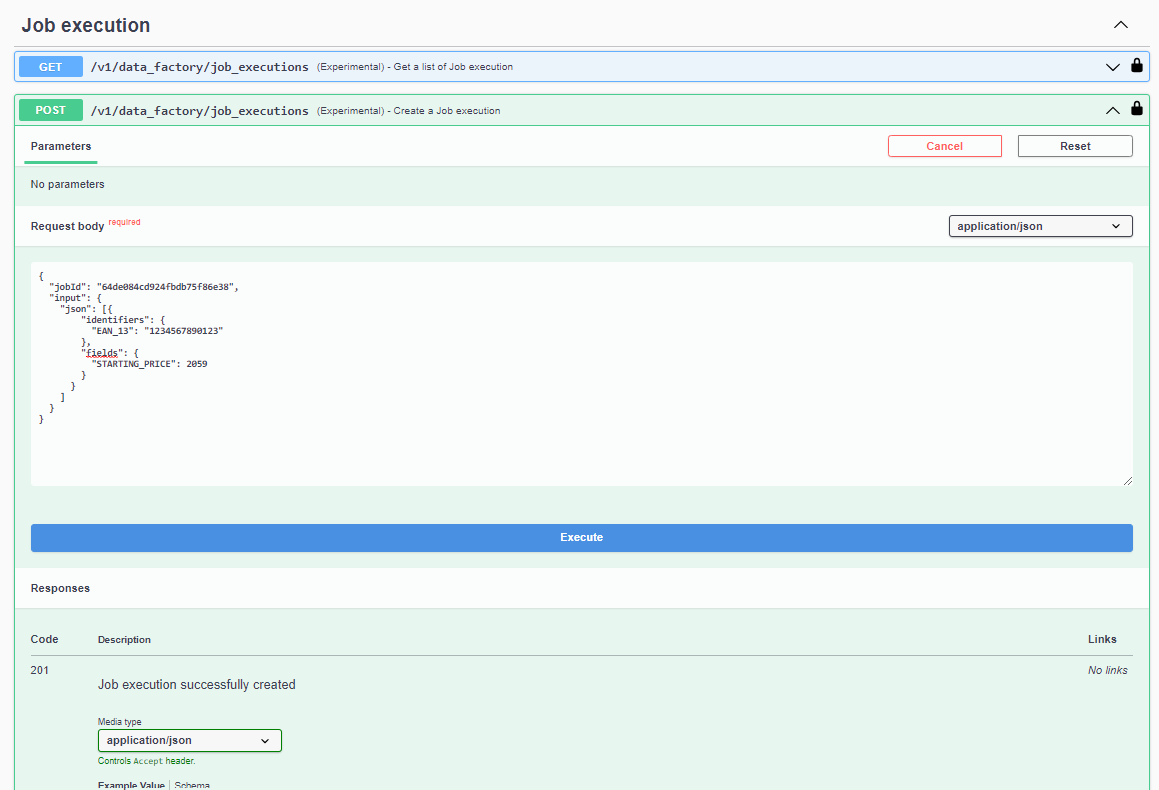The width and height of the screenshot is (1159, 790).
Task: Click the green POST method badge
Action: [x=51, y=110]
